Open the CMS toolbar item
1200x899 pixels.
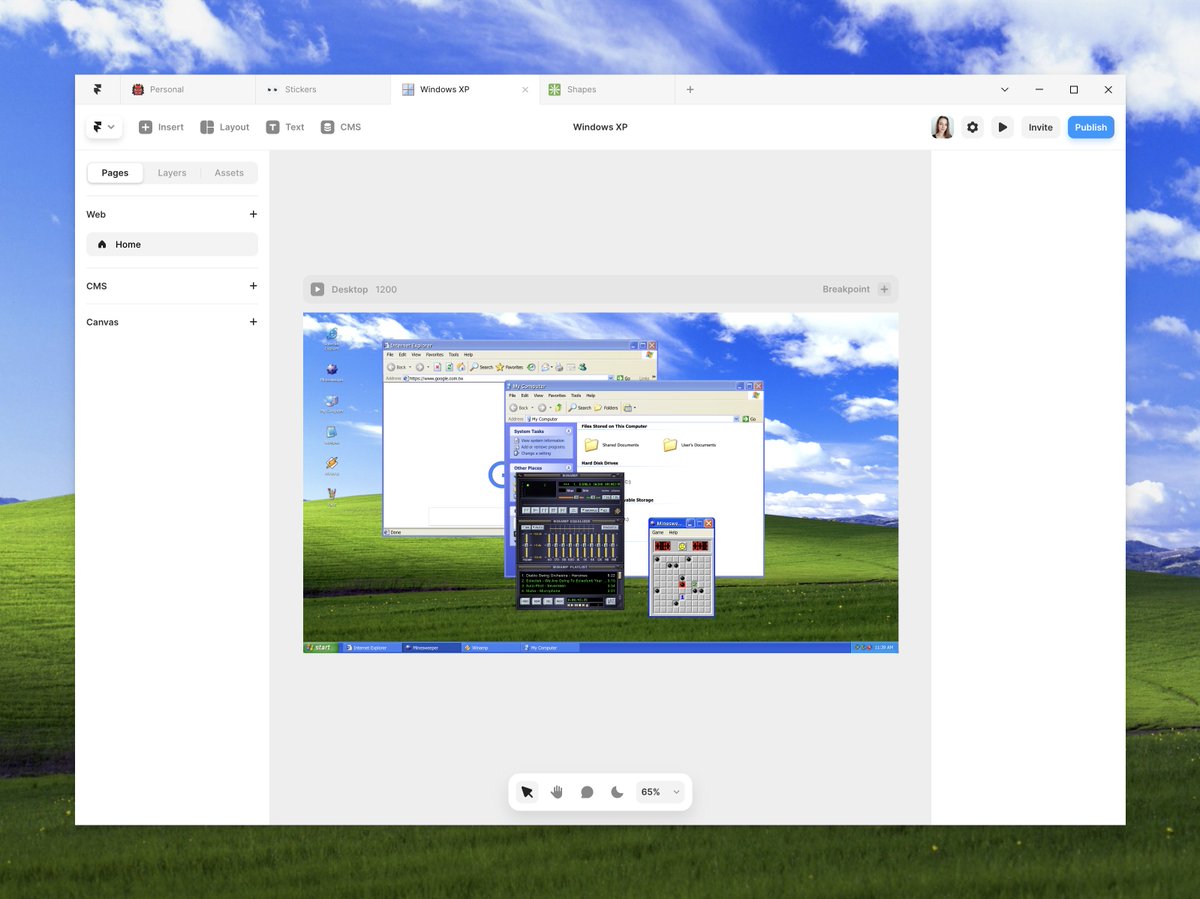pos(341,127)
